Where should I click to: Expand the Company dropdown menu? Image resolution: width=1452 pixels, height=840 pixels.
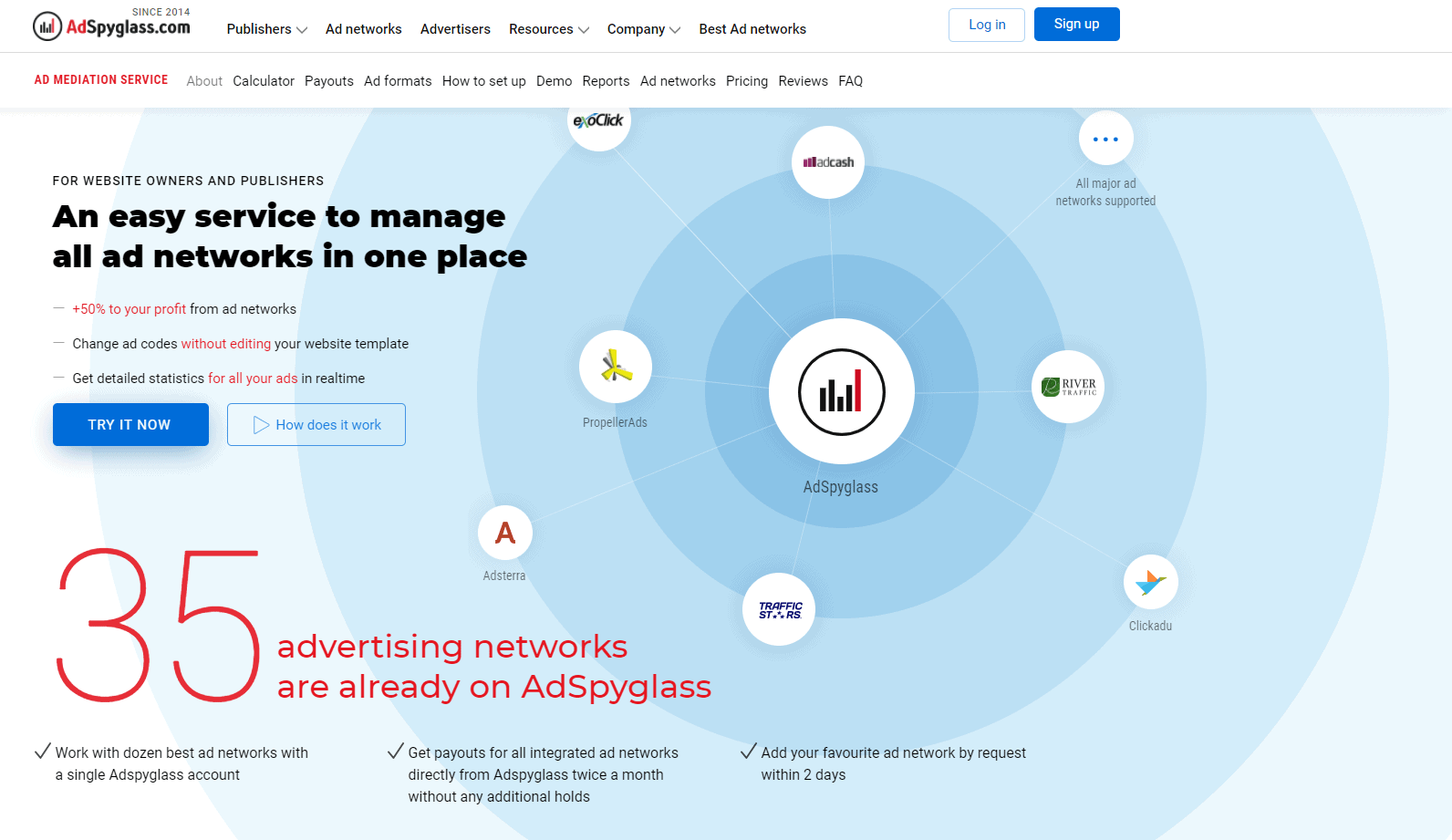coord(644,29)
